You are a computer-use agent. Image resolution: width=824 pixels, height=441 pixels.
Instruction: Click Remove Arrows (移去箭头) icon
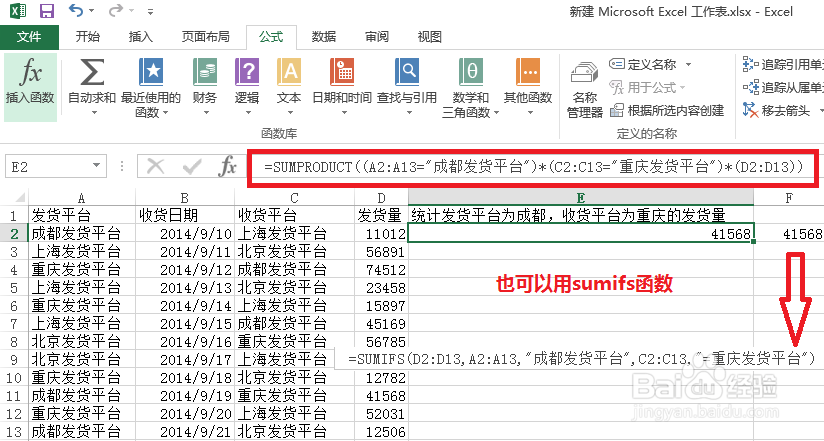748,110
